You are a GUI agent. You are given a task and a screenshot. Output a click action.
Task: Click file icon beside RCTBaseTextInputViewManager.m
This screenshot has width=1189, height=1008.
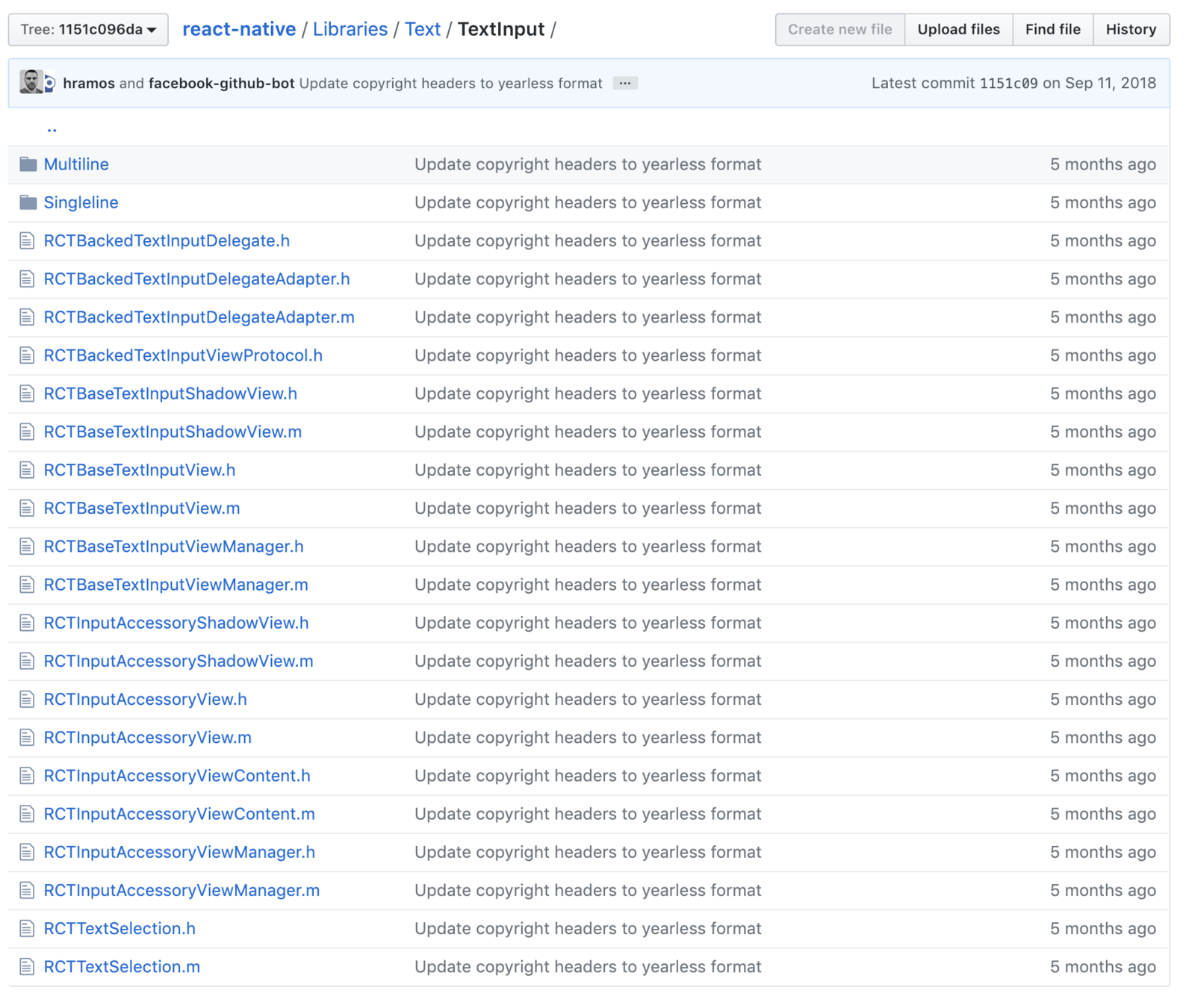(27, 585)
